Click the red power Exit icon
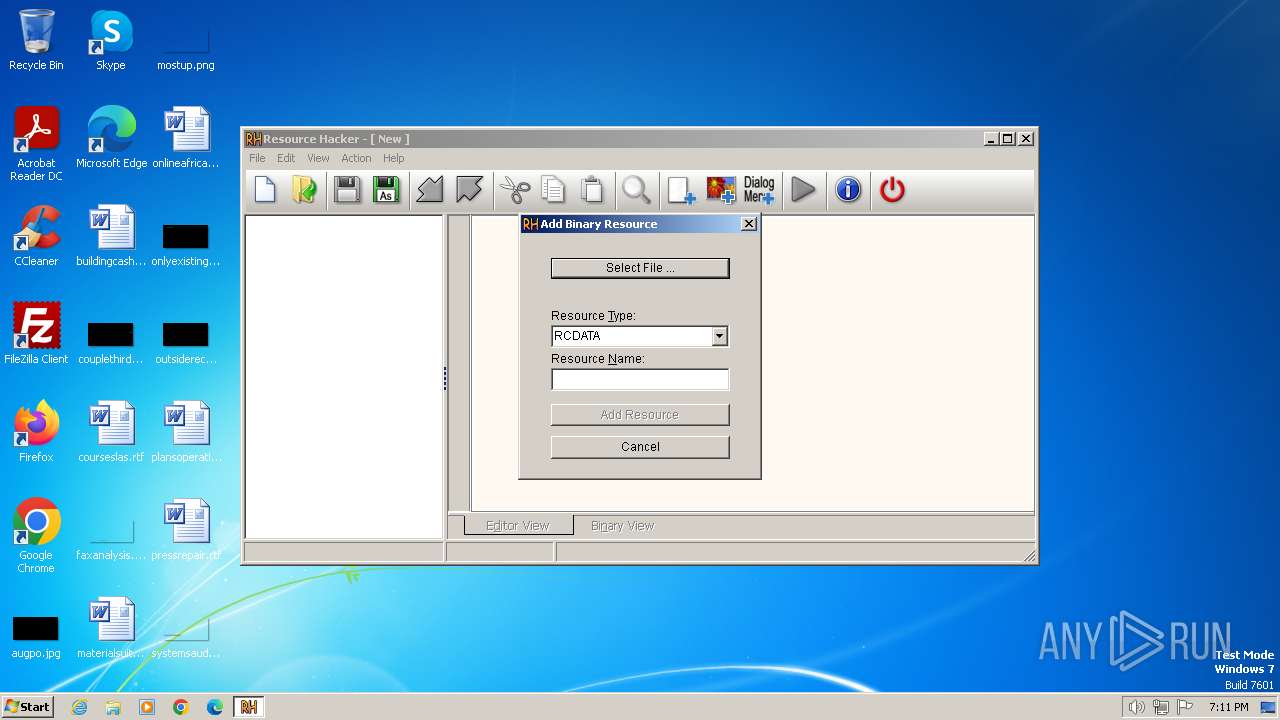 click(x=892, y=189)
